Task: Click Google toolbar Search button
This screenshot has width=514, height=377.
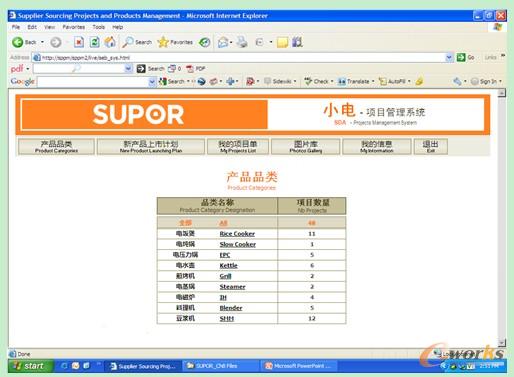Action: (x=172, y=81)
